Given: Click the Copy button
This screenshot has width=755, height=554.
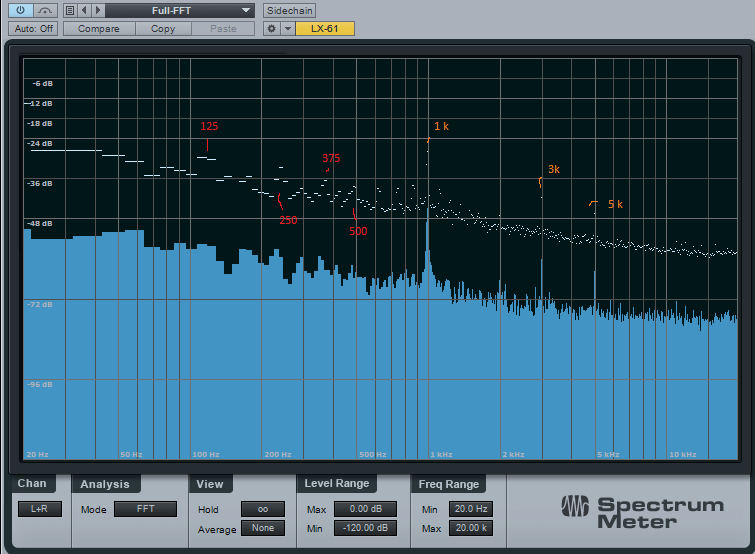Looking at the screenshot, I should 163,29.
